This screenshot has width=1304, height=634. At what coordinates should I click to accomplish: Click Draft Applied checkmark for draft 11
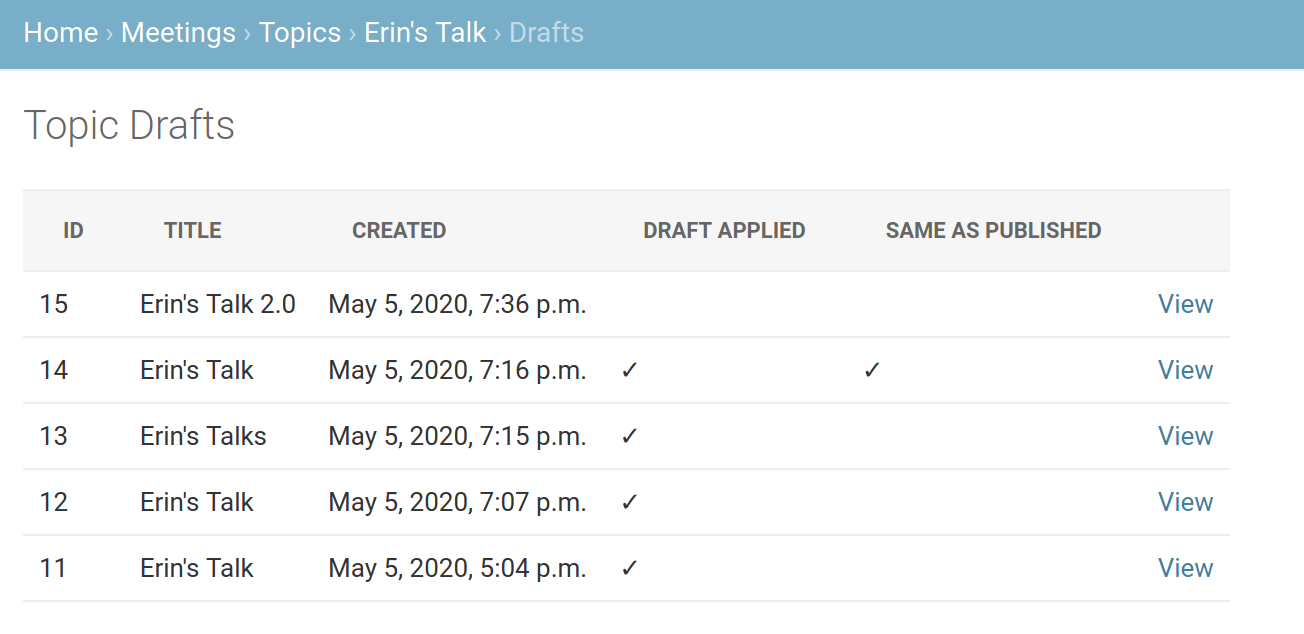629,568
